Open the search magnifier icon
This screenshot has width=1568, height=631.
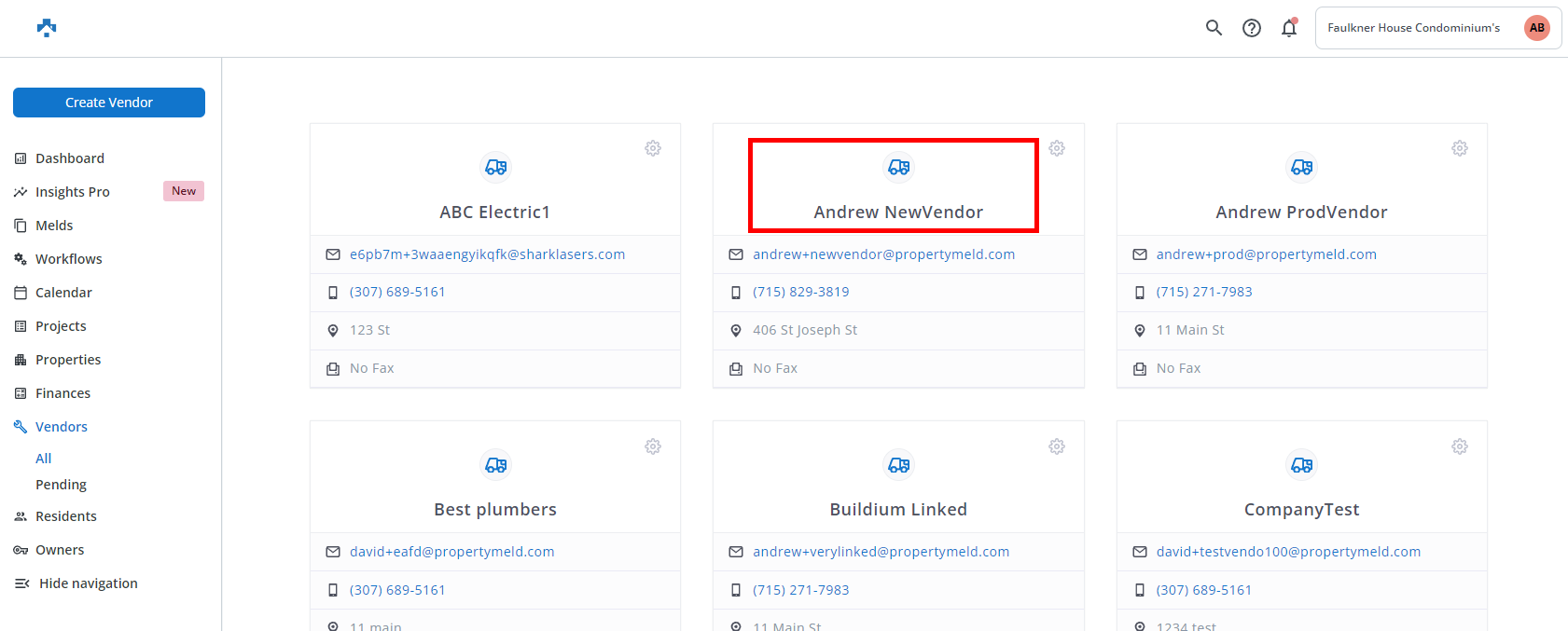tap(1214, 28)
